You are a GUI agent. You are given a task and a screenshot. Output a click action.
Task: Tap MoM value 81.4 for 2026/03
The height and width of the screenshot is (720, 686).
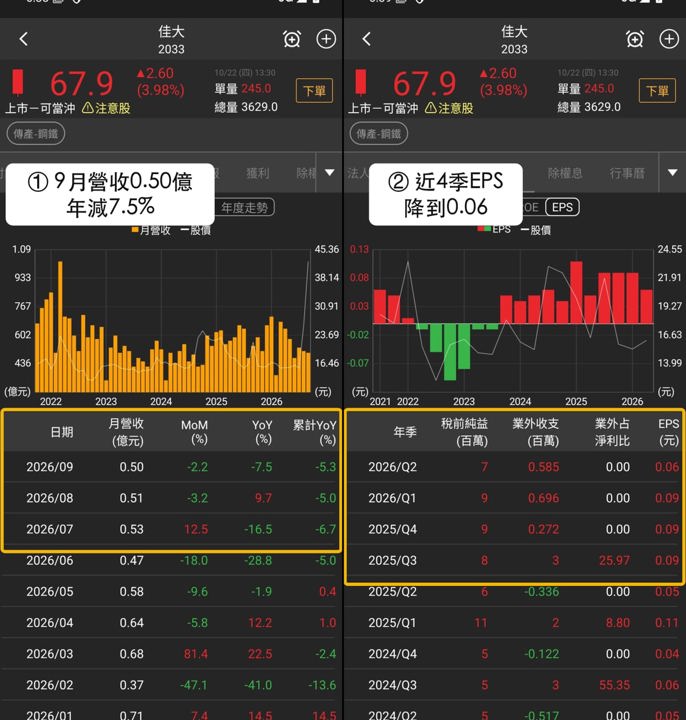point(196,654)
